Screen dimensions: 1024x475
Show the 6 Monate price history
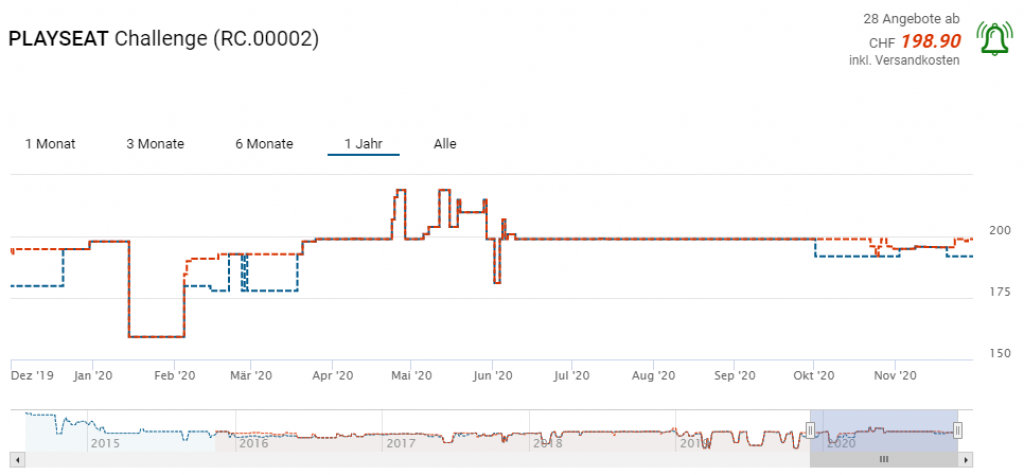click(264, 144)
